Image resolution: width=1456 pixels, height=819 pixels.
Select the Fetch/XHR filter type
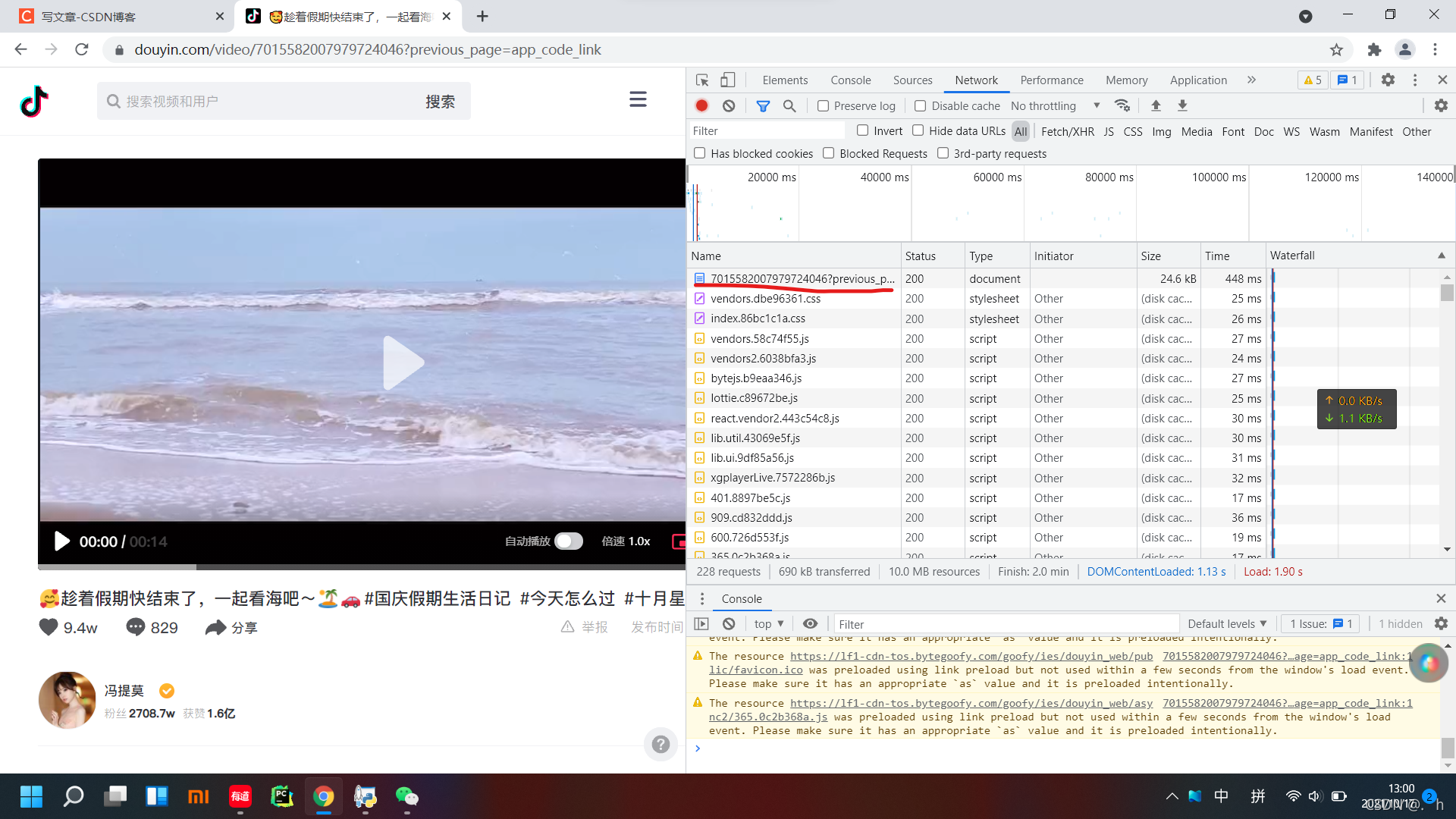point(1067,131)
